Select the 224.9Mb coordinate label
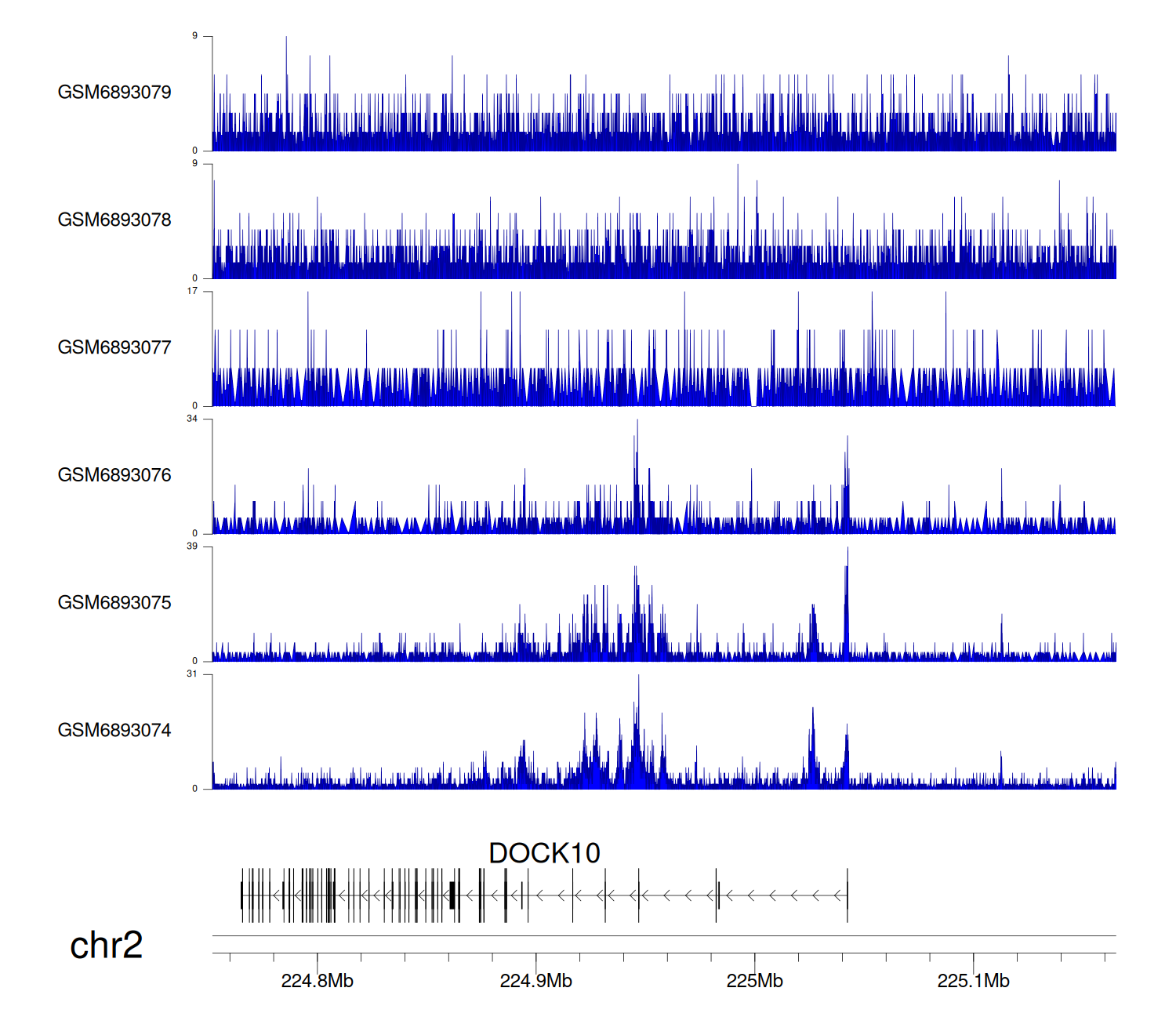The height and width of the screenshot is (1035, 1176). [535, 981]
